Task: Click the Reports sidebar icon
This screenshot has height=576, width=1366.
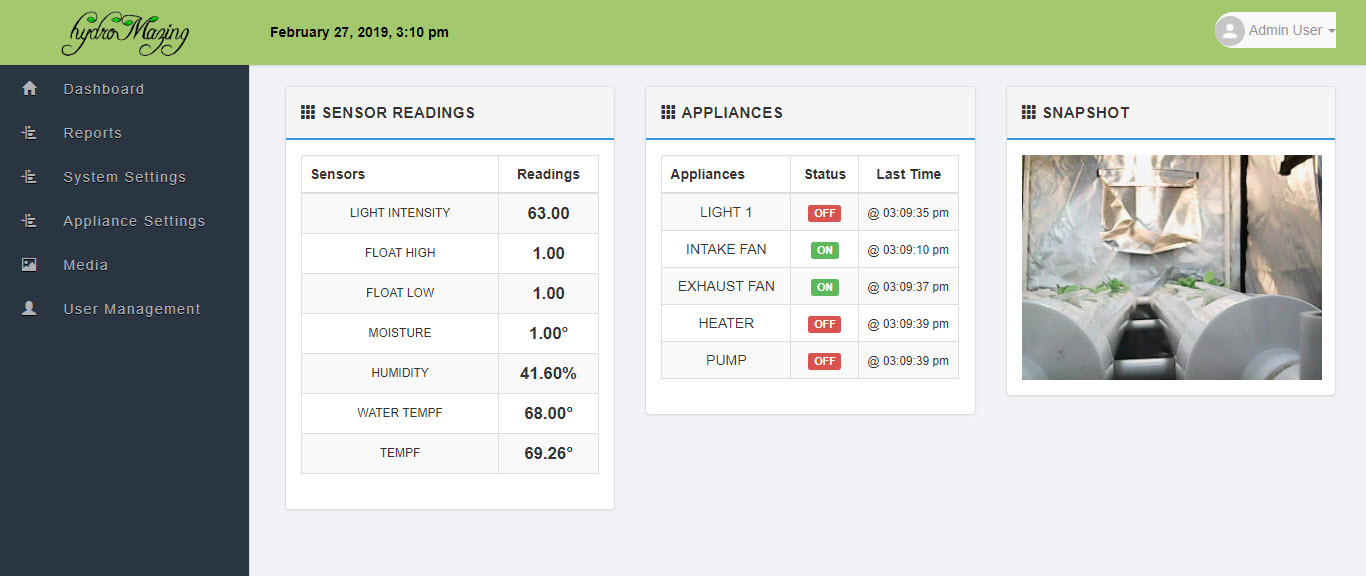Action: (29, 132)
